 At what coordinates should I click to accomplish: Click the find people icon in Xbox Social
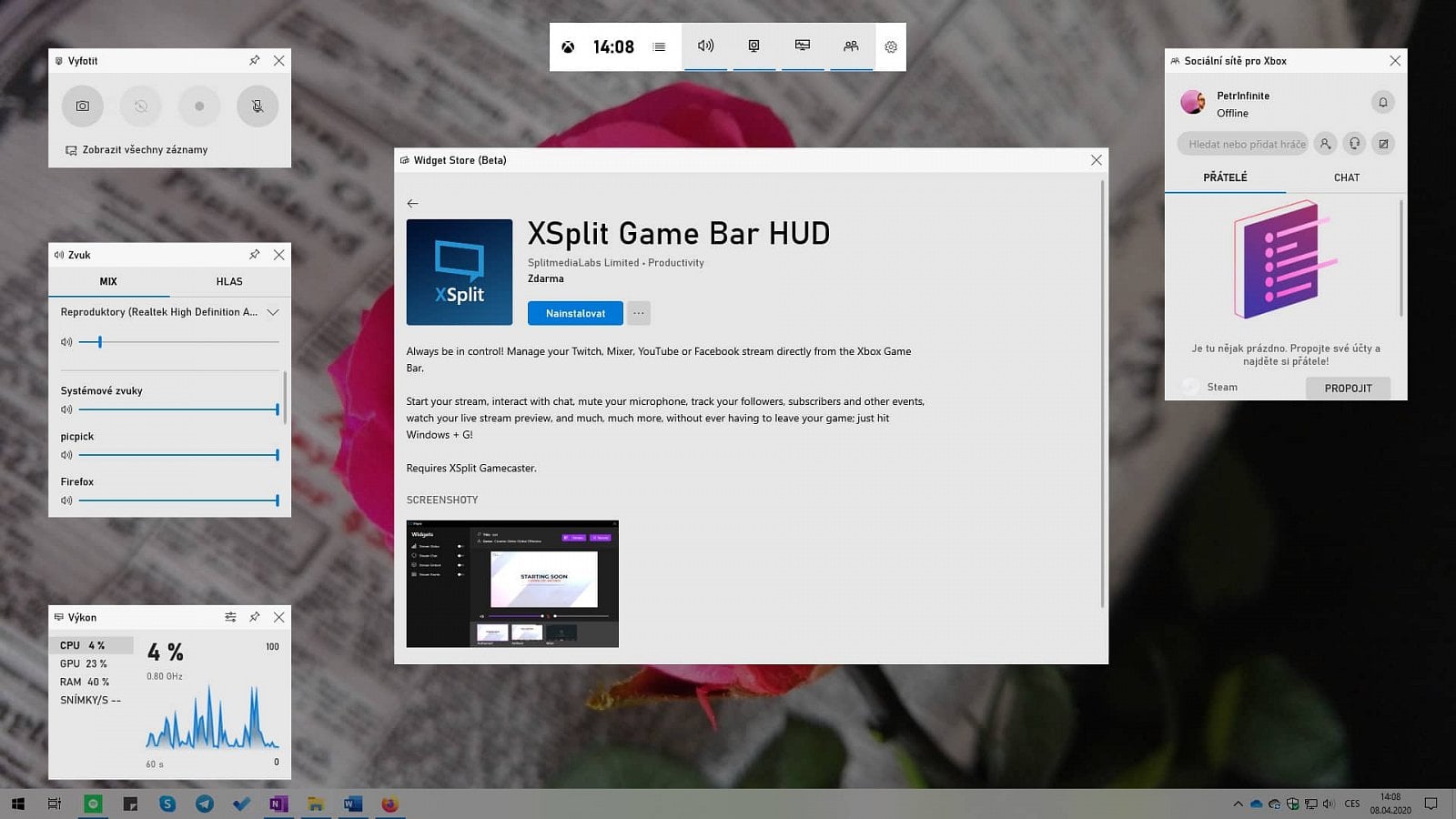tap(1326, 144)
